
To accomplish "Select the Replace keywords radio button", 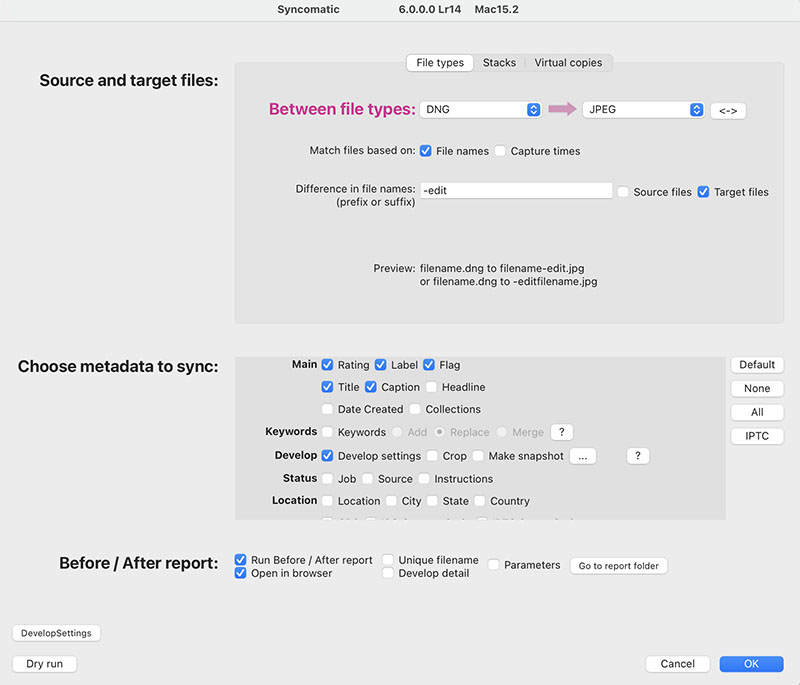I will (x=439, y=432).
